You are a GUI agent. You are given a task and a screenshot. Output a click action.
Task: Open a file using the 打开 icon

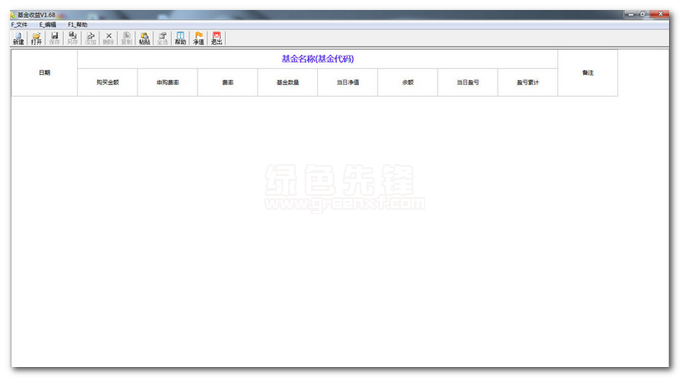(36, 38)
